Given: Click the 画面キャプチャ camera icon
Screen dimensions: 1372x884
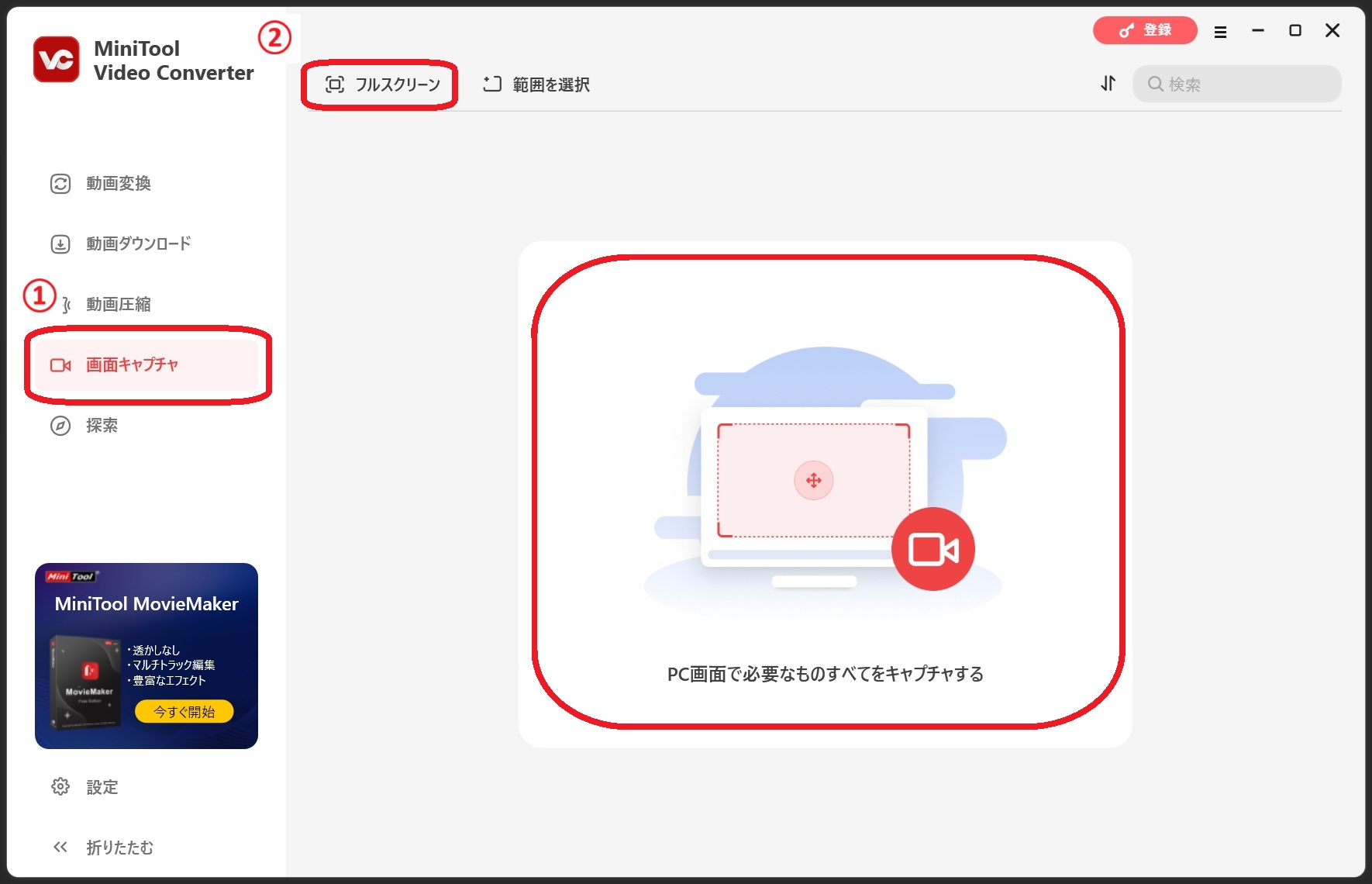Looking at the screenshot, I should point(60,365).
